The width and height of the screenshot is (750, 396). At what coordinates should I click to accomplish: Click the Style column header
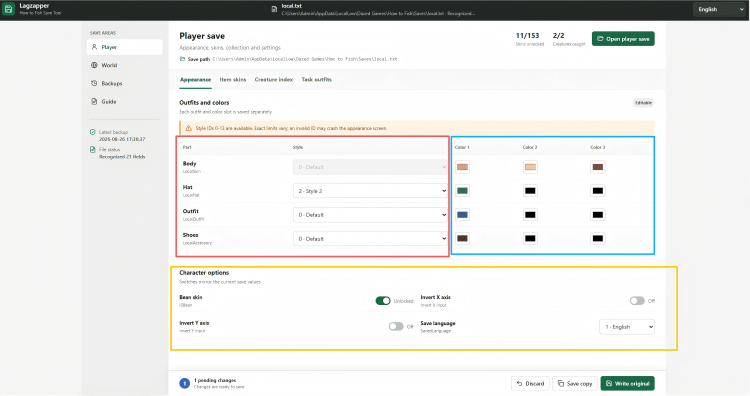coord(298,147)
